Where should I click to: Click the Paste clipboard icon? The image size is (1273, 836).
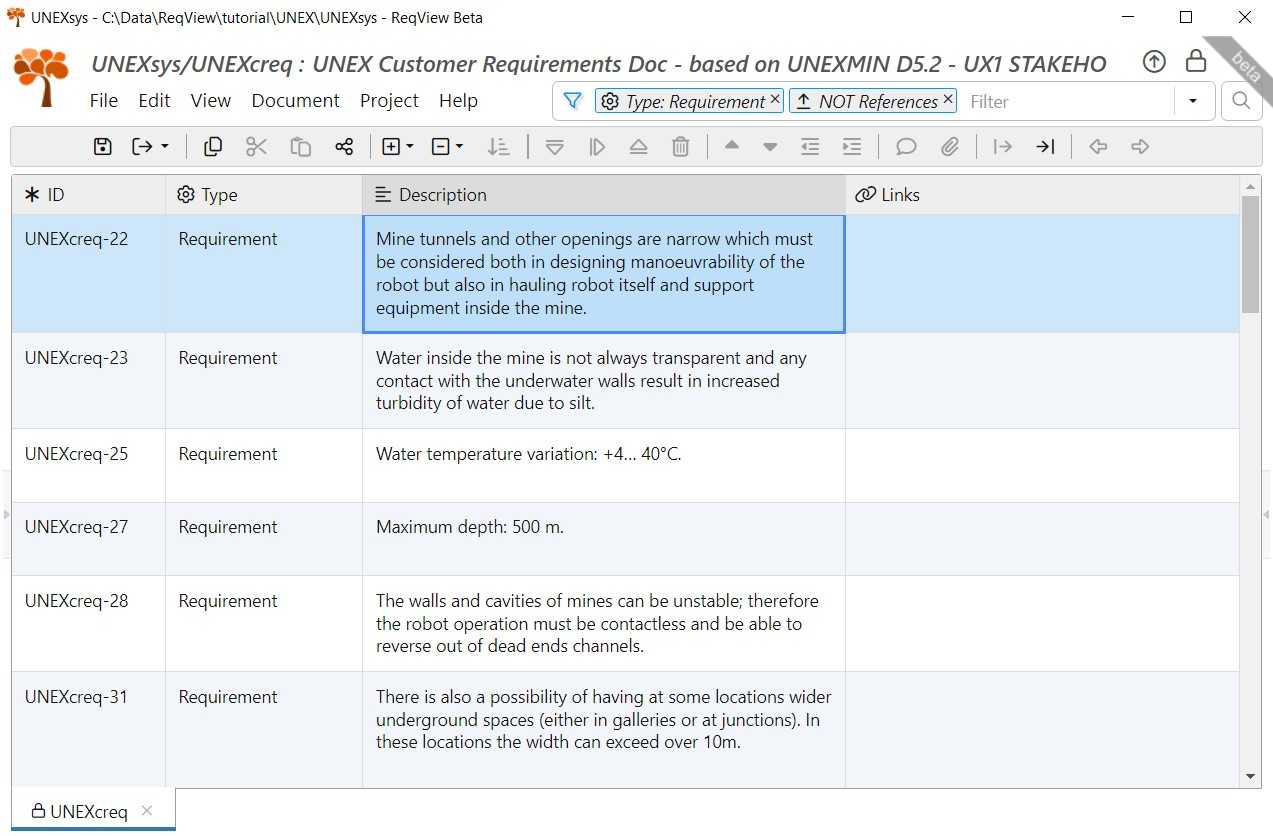click(x=301, y=147)
